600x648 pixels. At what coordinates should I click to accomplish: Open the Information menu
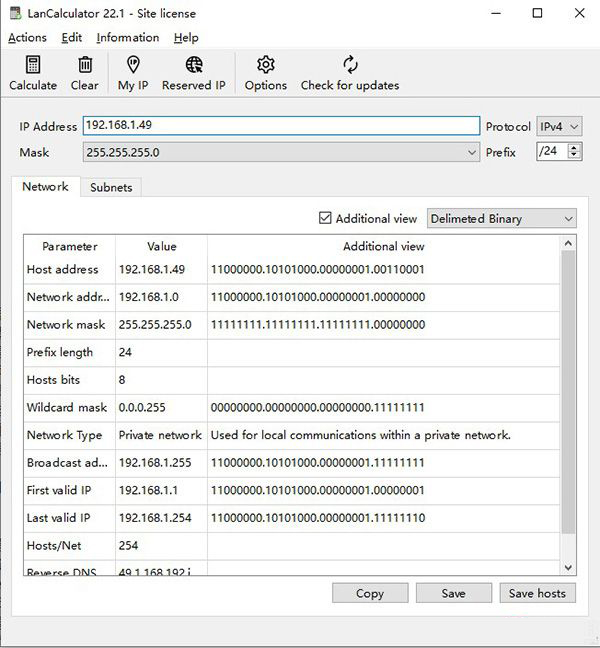tap(128, 38)
